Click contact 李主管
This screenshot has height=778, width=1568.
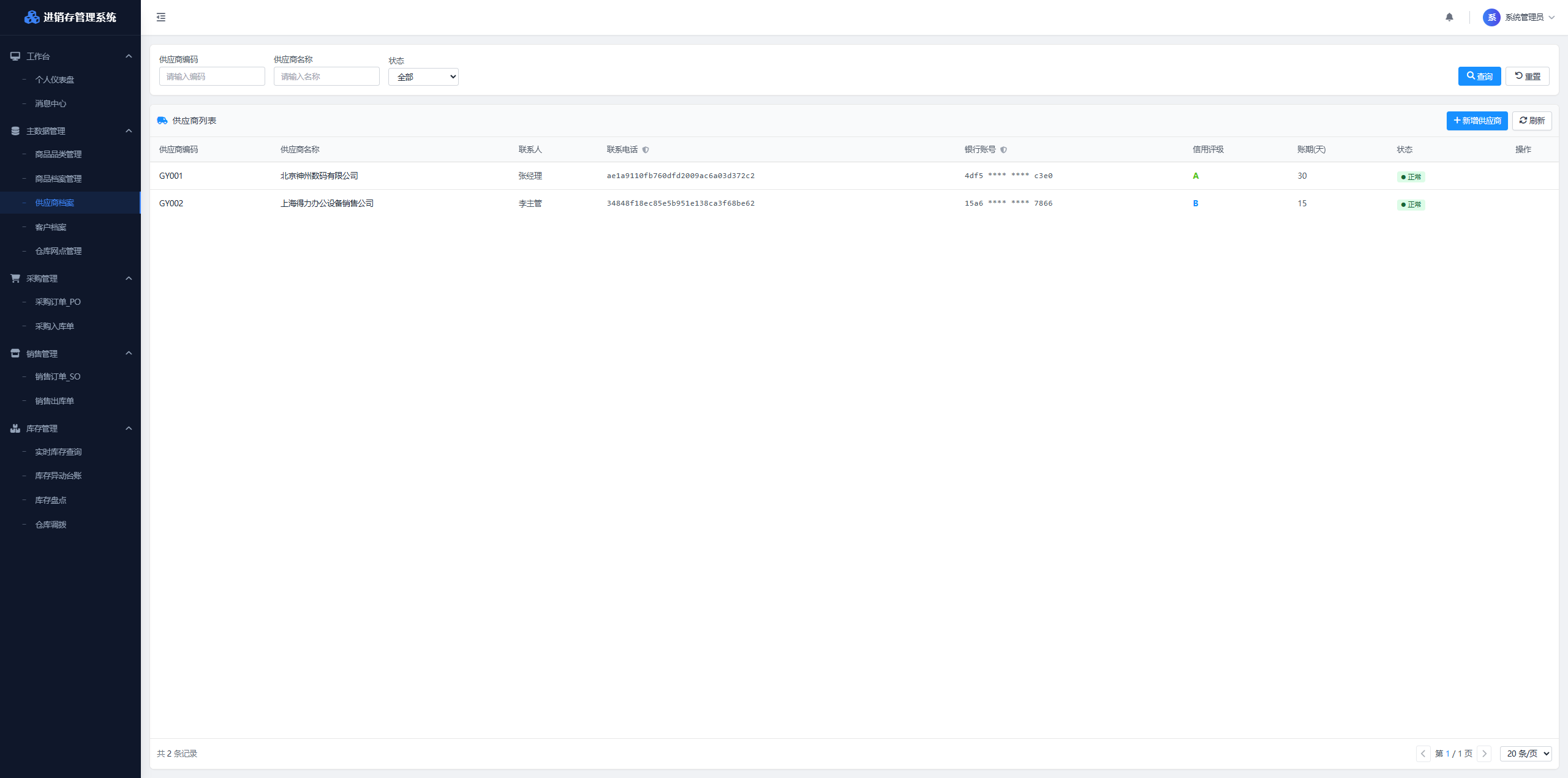[530, 203]
